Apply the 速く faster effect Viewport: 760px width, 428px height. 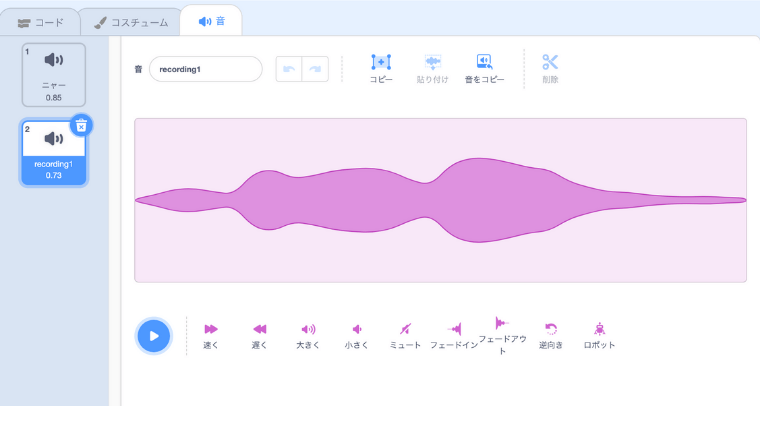pyautogui.click(x=211, y=336)
